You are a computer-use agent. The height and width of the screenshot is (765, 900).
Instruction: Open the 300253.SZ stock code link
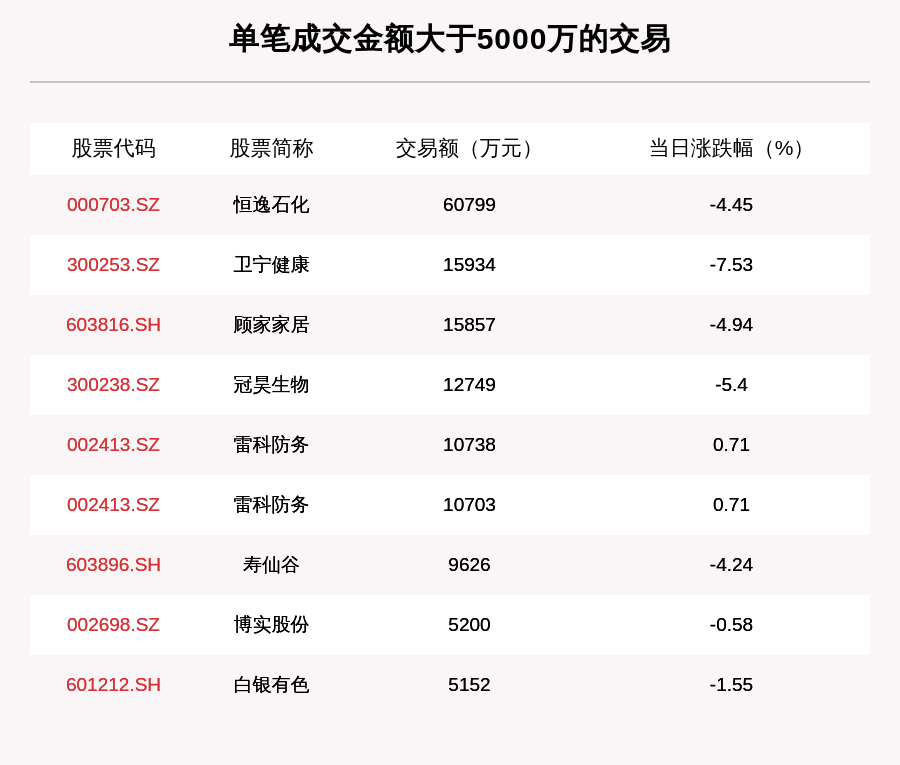tap(113, 265)
